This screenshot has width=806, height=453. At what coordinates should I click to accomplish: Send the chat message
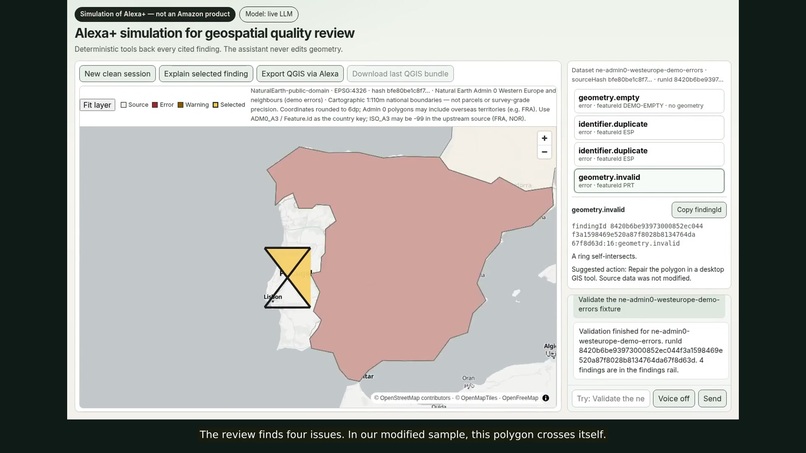pos(712,398)
